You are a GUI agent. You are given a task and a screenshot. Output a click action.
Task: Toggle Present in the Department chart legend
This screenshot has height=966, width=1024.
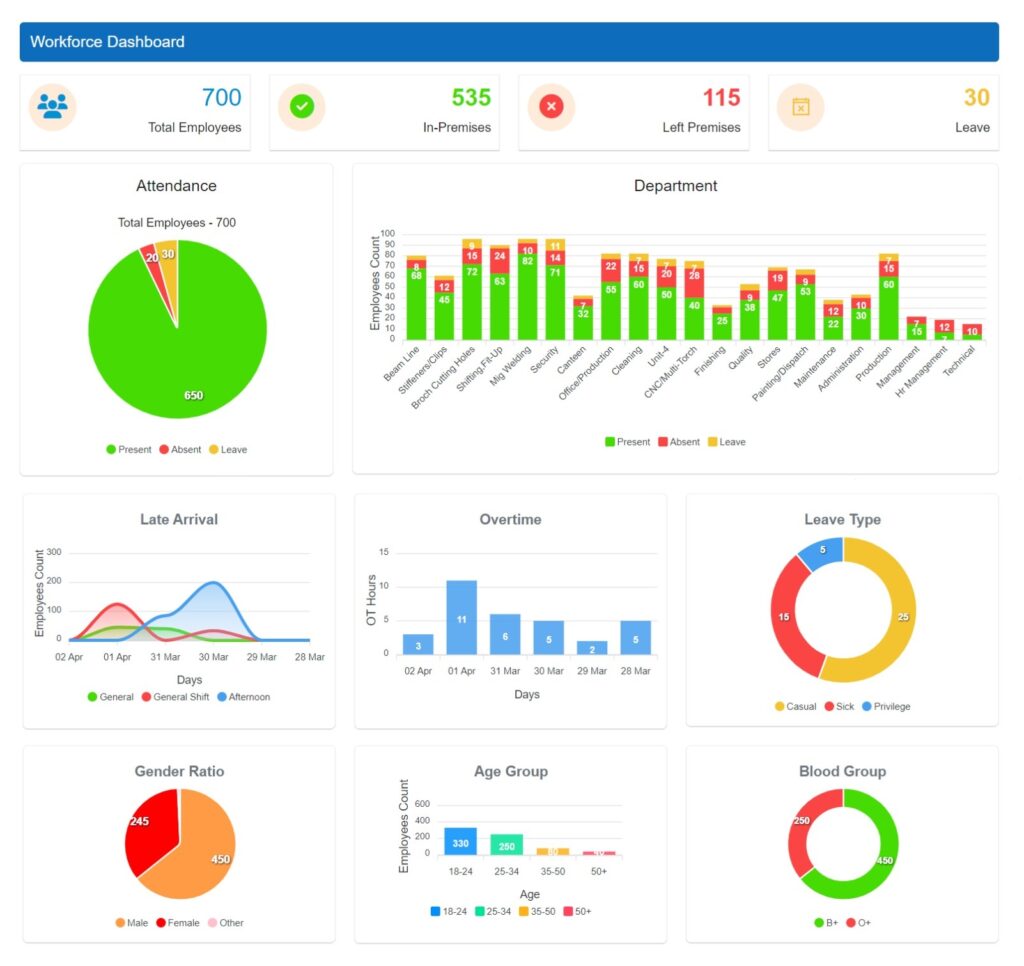(x=628, y=441)
